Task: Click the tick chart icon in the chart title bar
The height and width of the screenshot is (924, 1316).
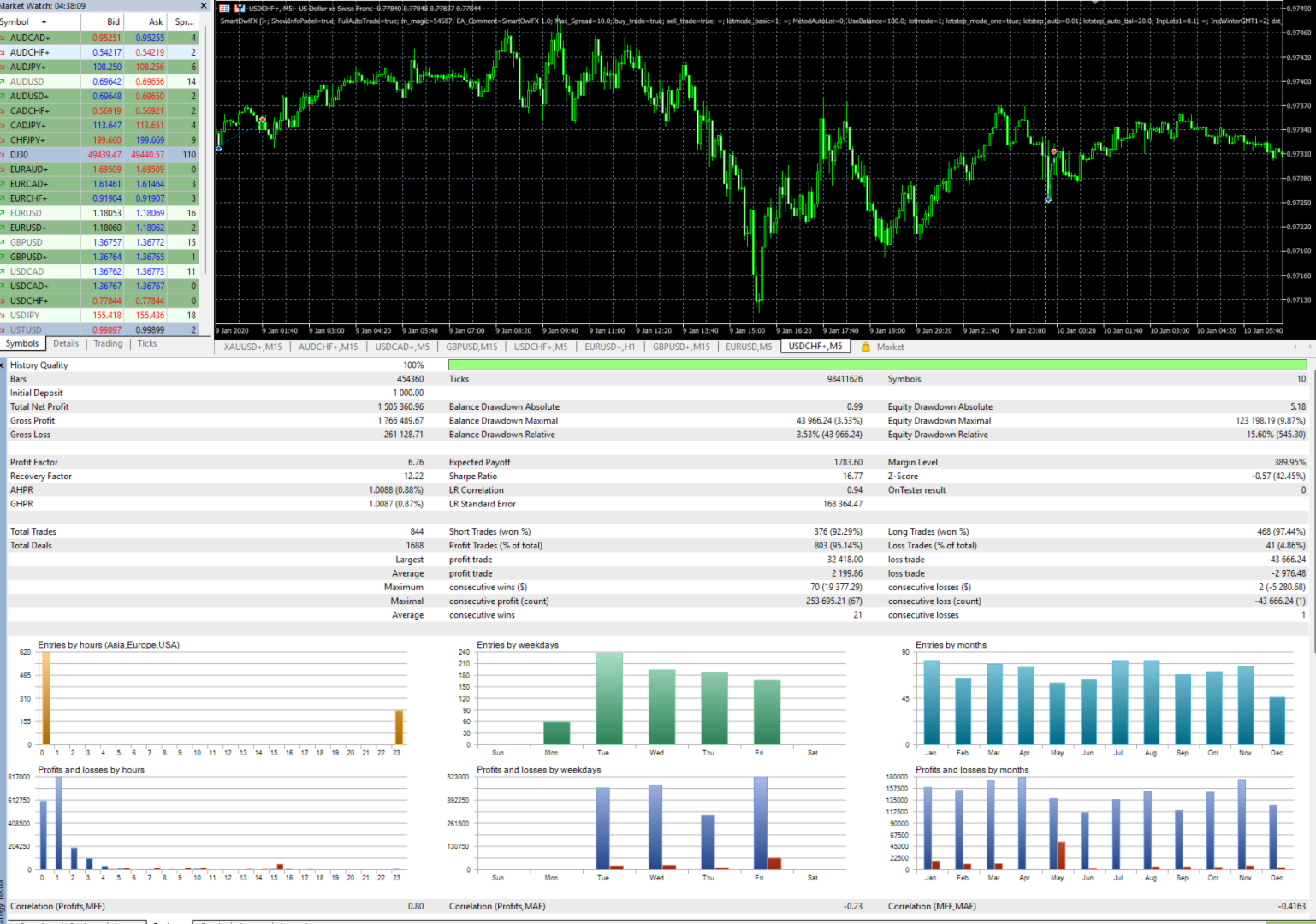Action: tap(240, 7)
